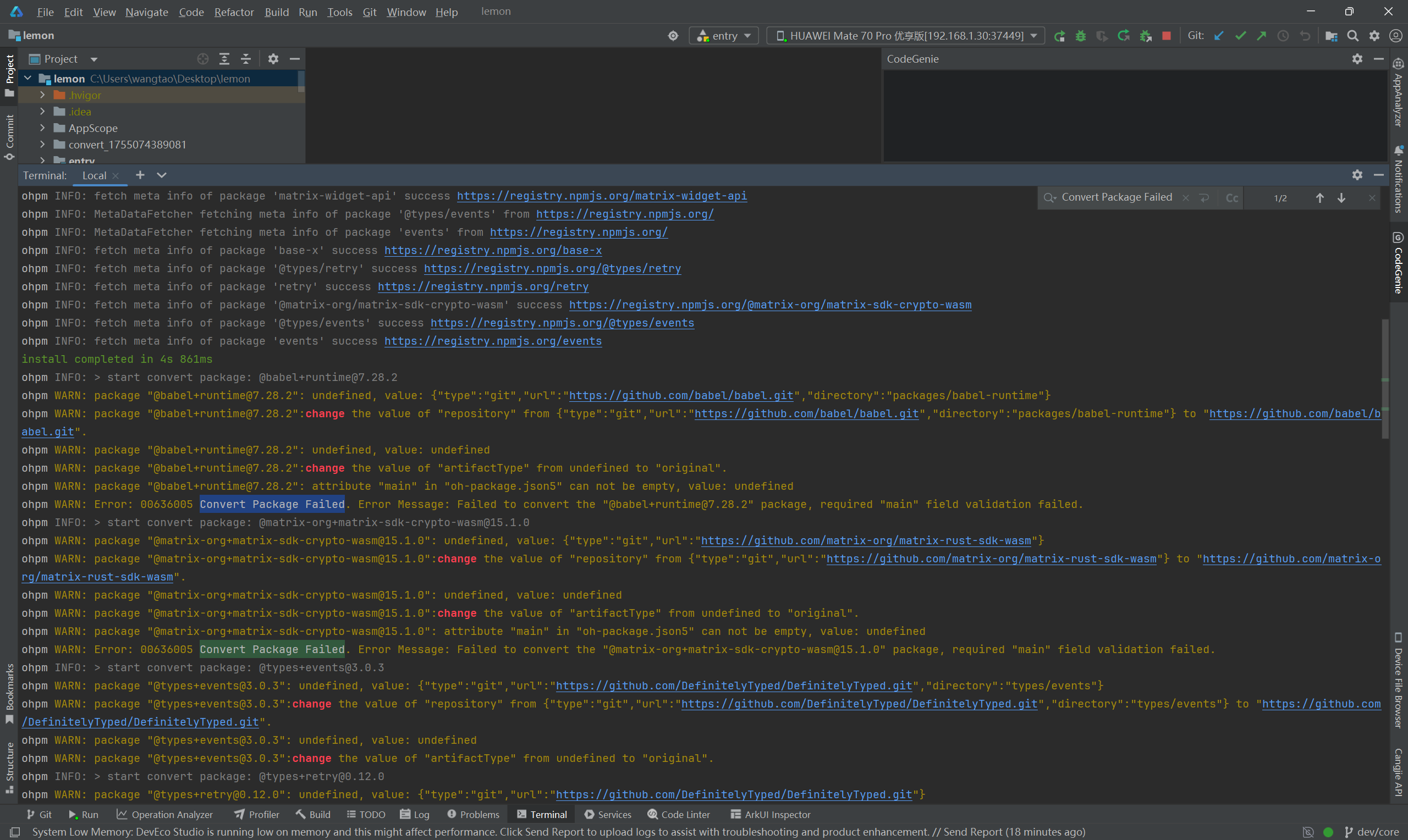
Task: Attach debugger to process icon
Action: click(1145, 36)
